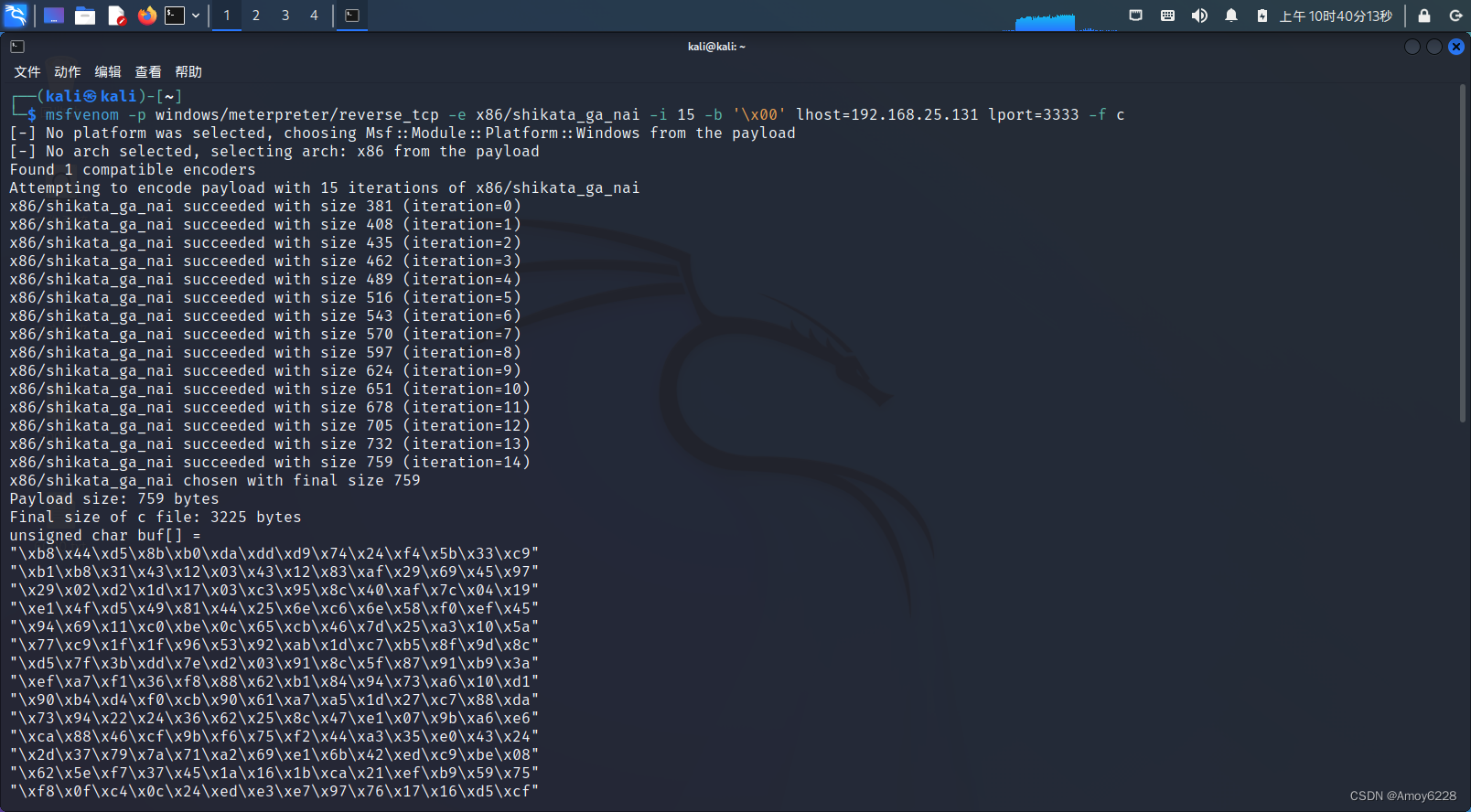Viewport: 1471px width, 812px height.
Task: Click the terminal vertical scrollbar
Action: click(1463, 254)
